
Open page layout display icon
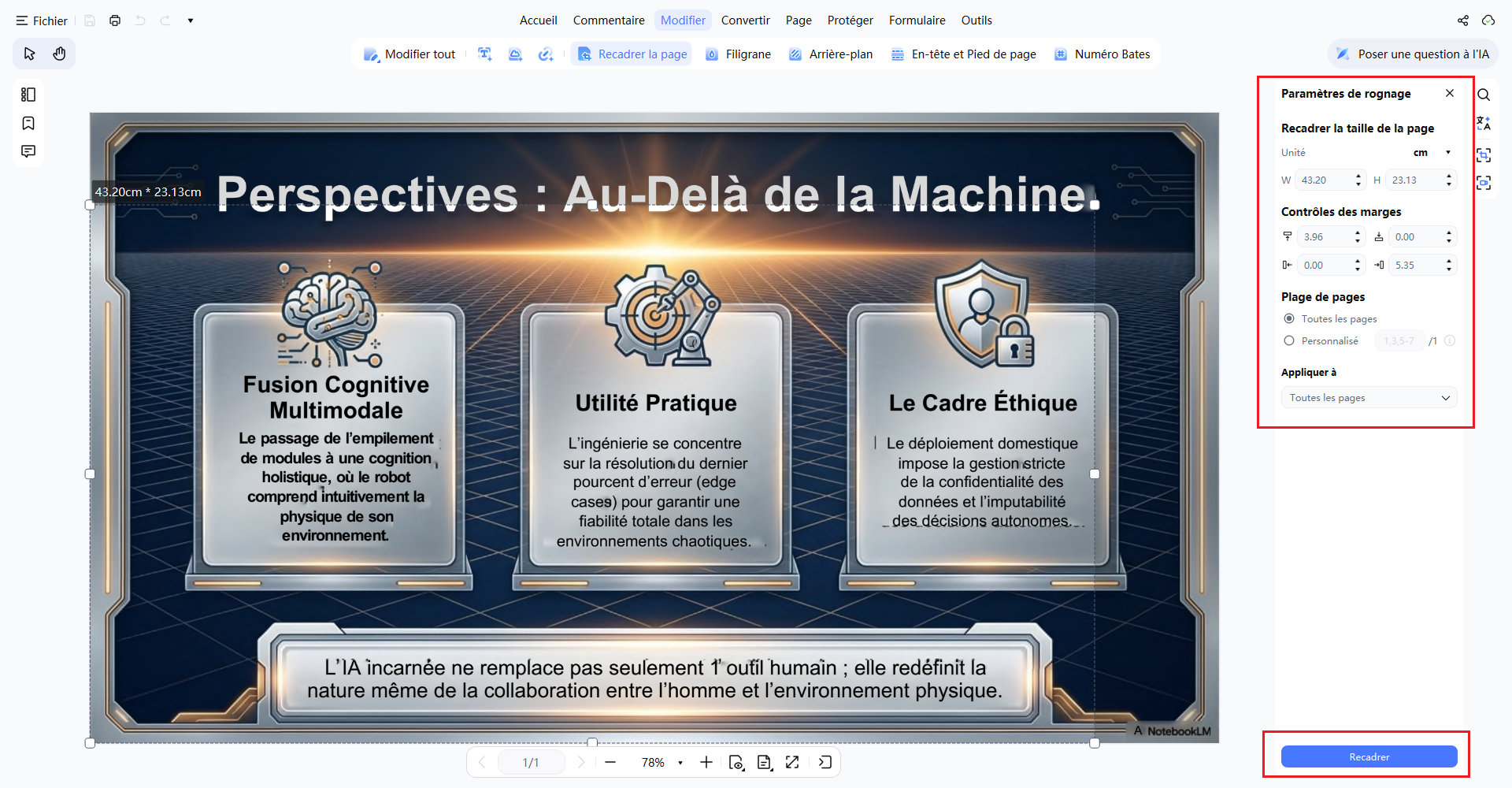[x=764, y=762]
